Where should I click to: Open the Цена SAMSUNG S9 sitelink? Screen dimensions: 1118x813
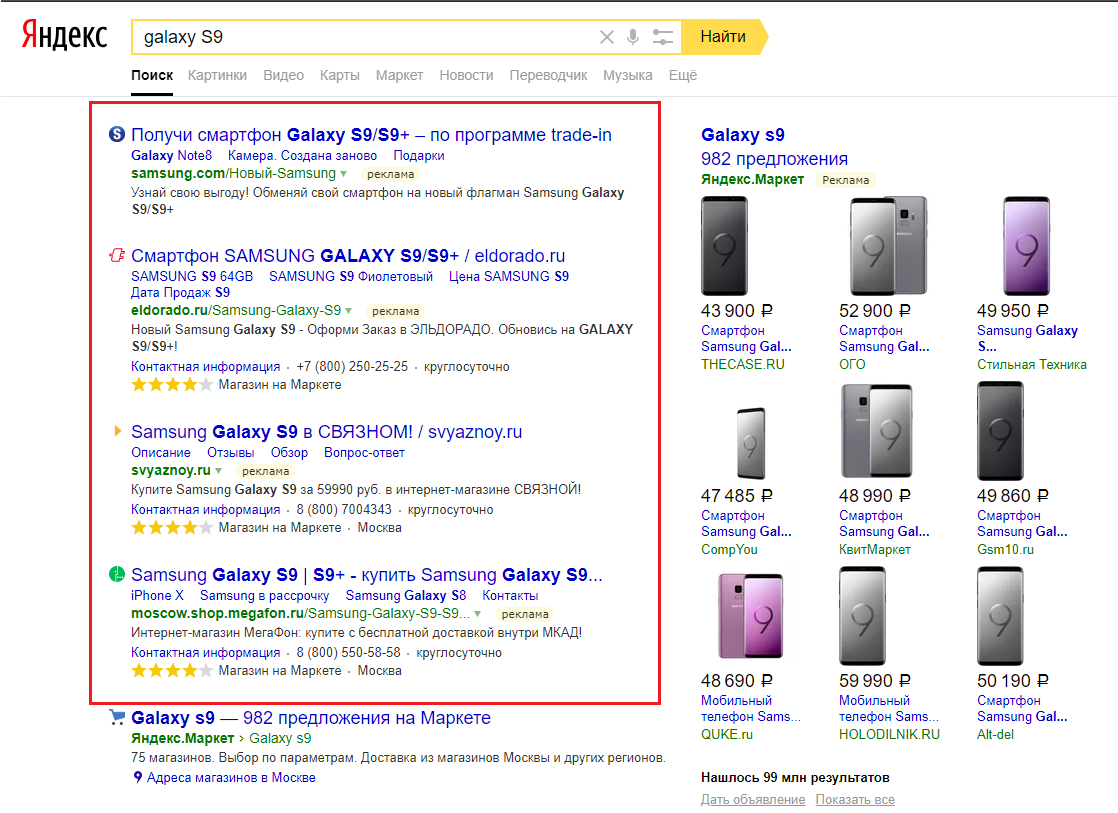pyautogui.click(x=508, y=276)
